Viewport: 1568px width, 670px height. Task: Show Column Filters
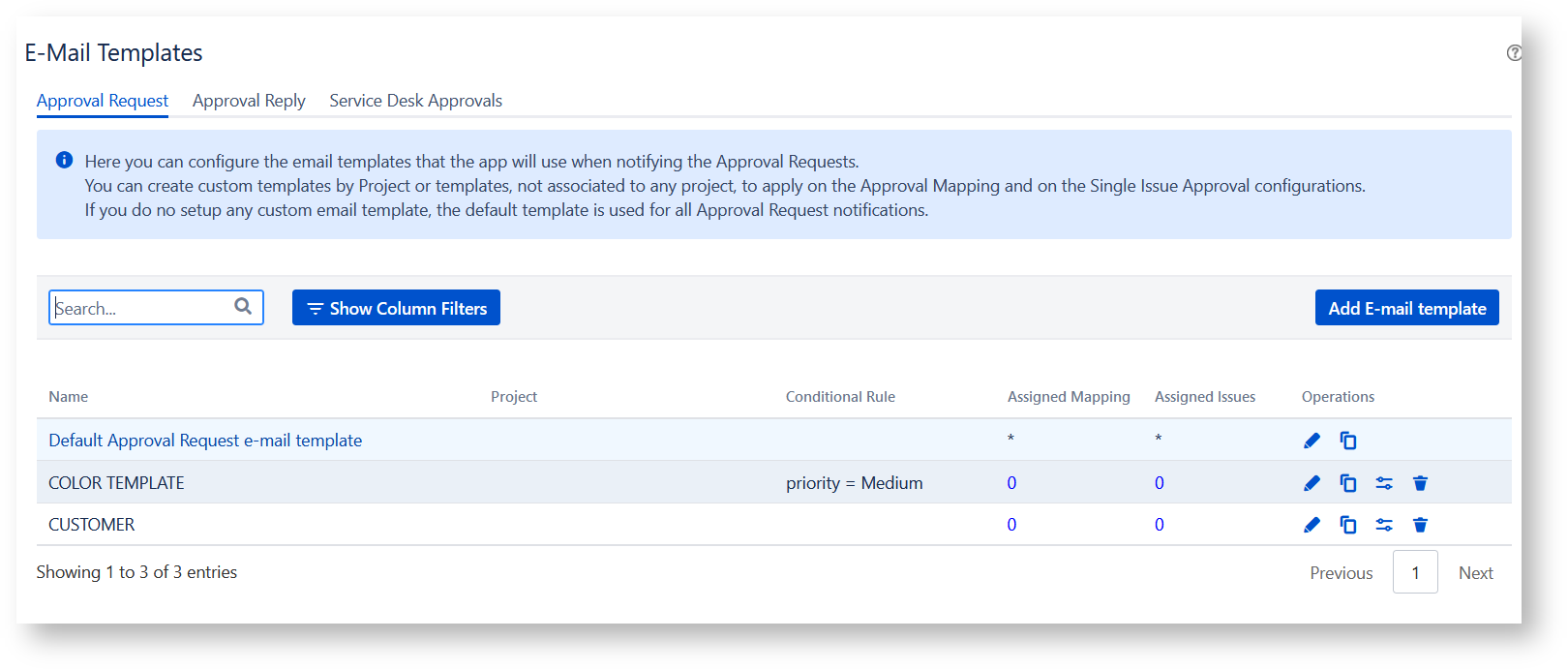click(x=396, y=308)
